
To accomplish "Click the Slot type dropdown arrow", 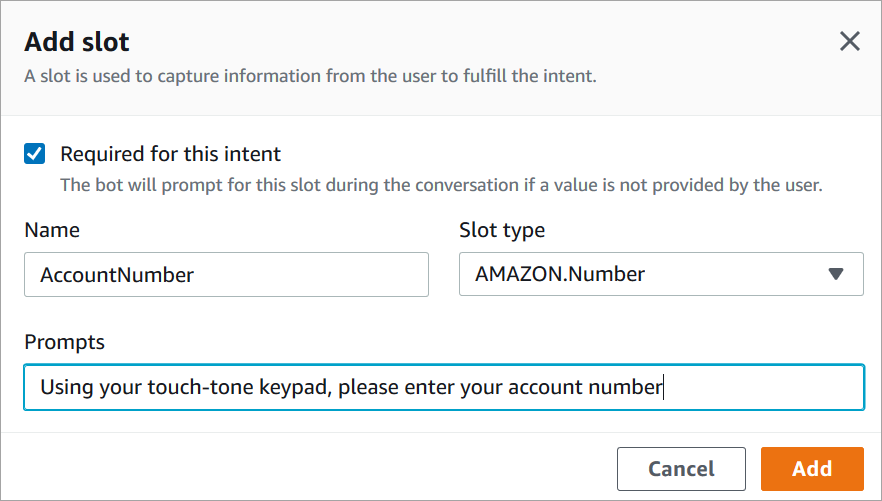I will coord(836,275).
